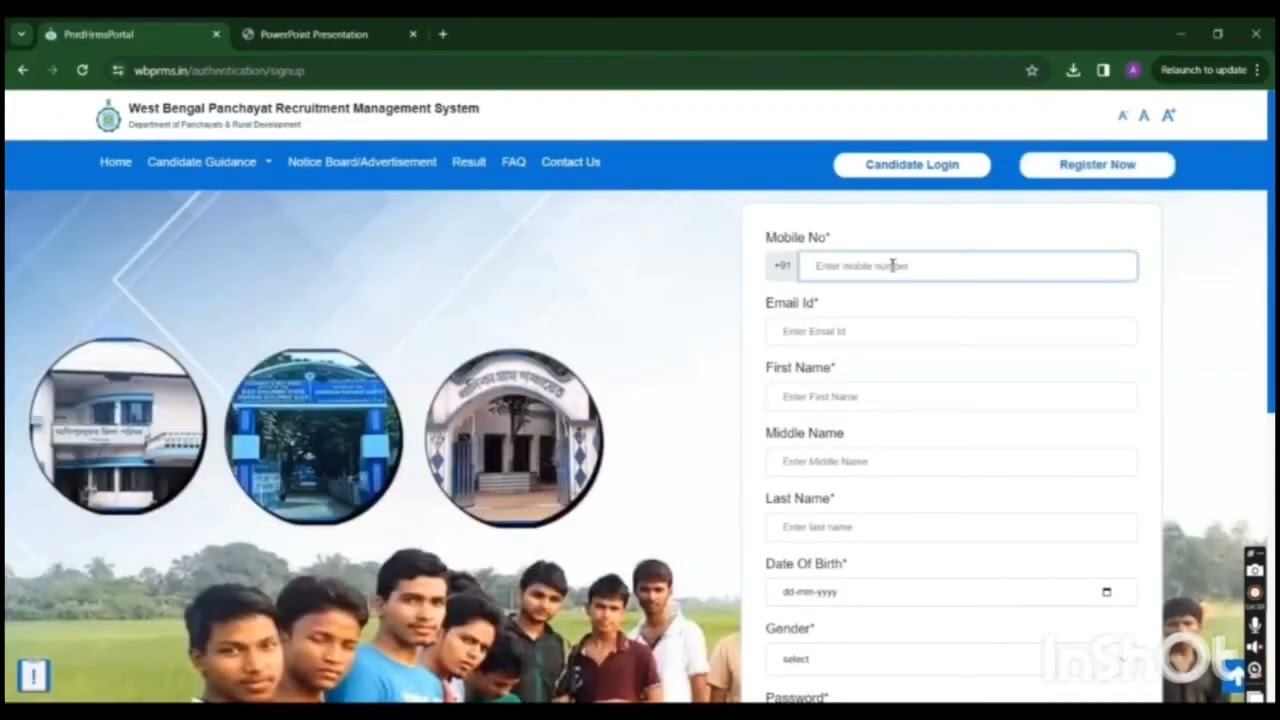The width and height of the screenshot is (1280, 720).
Task: Click the site title West Bengal Panchayat Recruitment
Action: click(x=304, y=108)
